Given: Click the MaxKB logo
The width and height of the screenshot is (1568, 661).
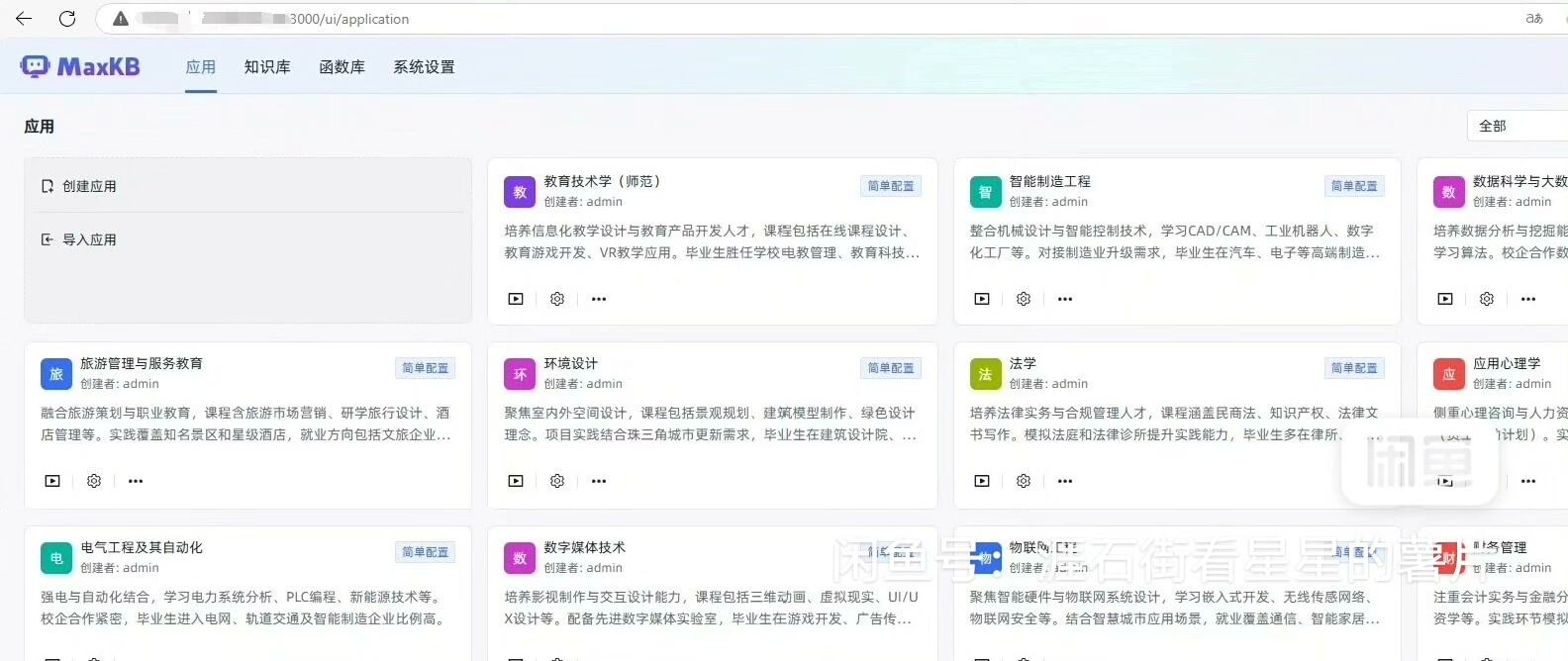Looking at the screenshot, I should pyautogui.click(x=80, y=66).
